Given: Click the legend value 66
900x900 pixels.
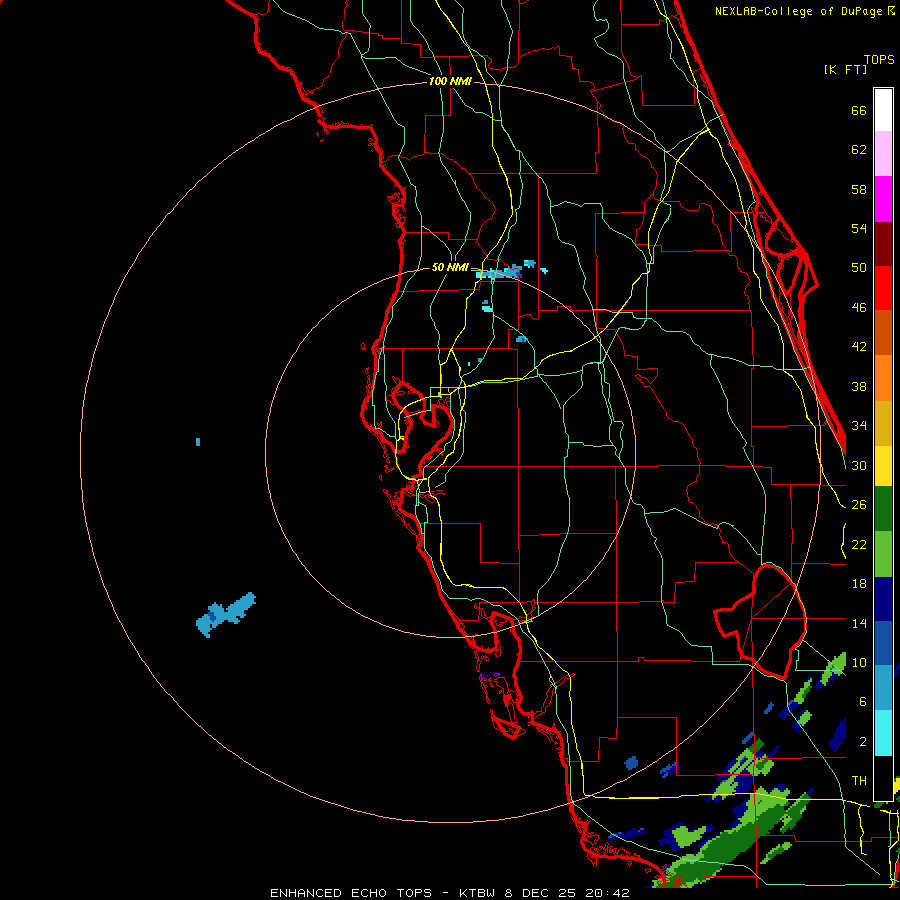Looking at the screenshot, I should pos(859,110).
